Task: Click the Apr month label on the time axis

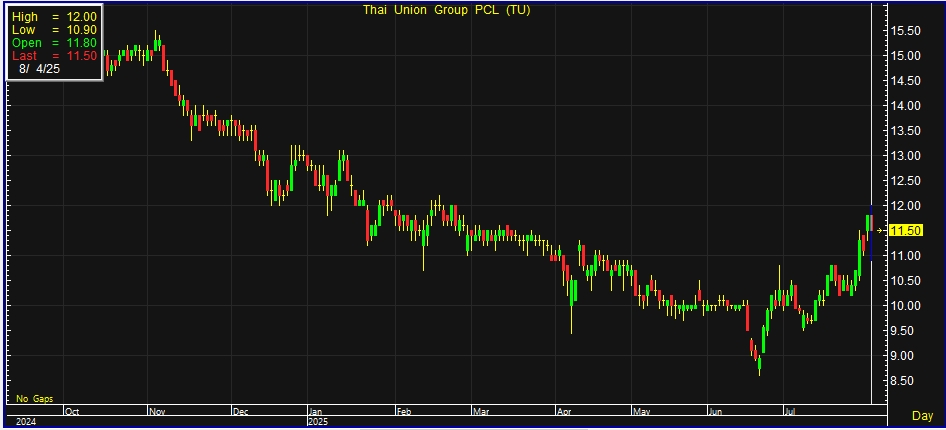Action: tap(564, 412)
